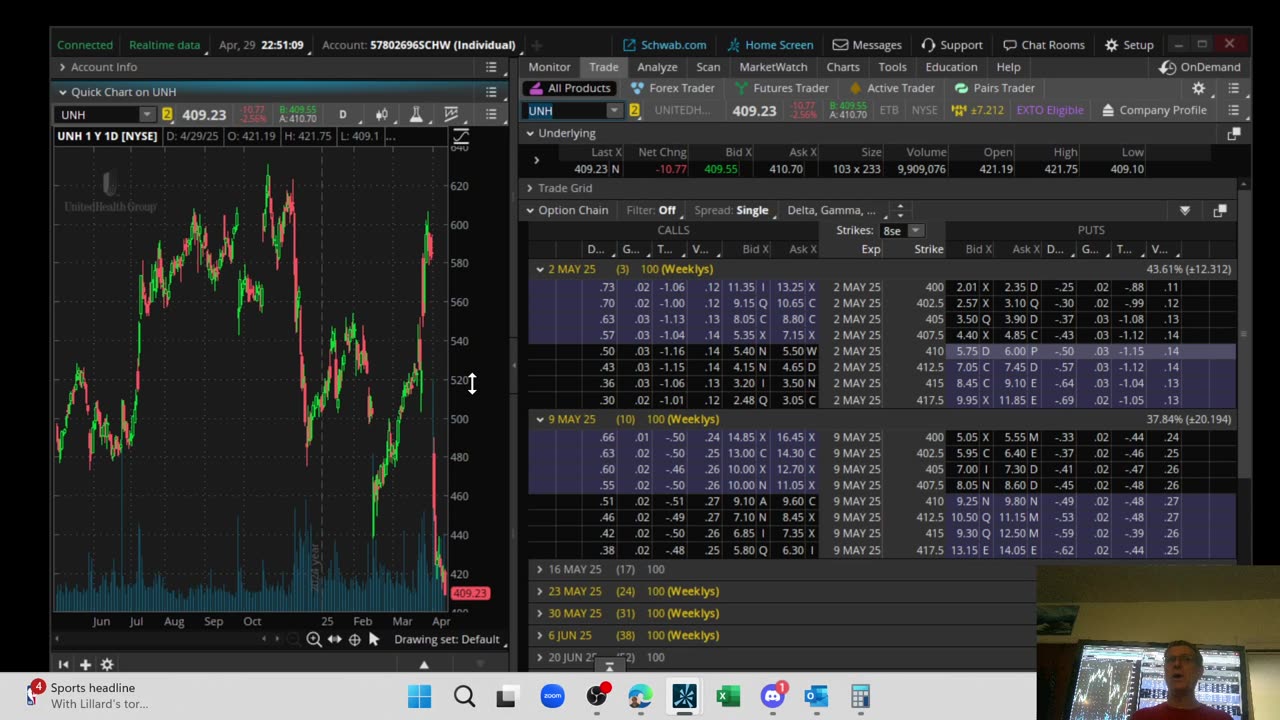Click the Trade tab symbol input field UNH

pos(566,110)
